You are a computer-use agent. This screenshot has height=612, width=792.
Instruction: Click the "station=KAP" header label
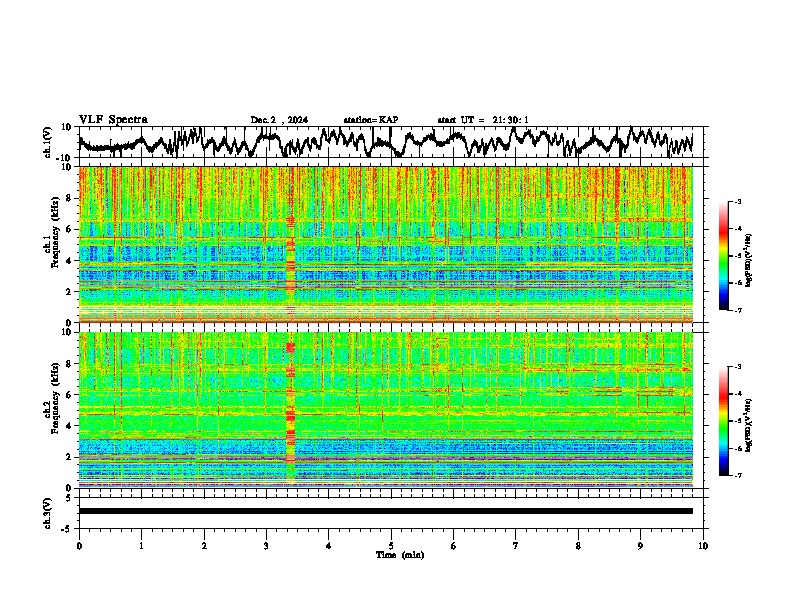[371, 120]
